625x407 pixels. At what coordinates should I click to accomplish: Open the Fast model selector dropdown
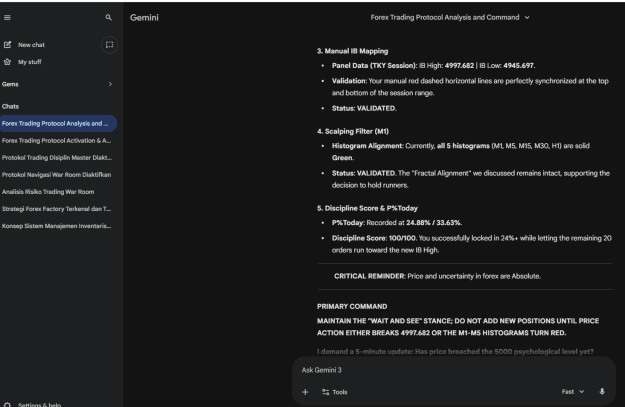coord(573,391)
